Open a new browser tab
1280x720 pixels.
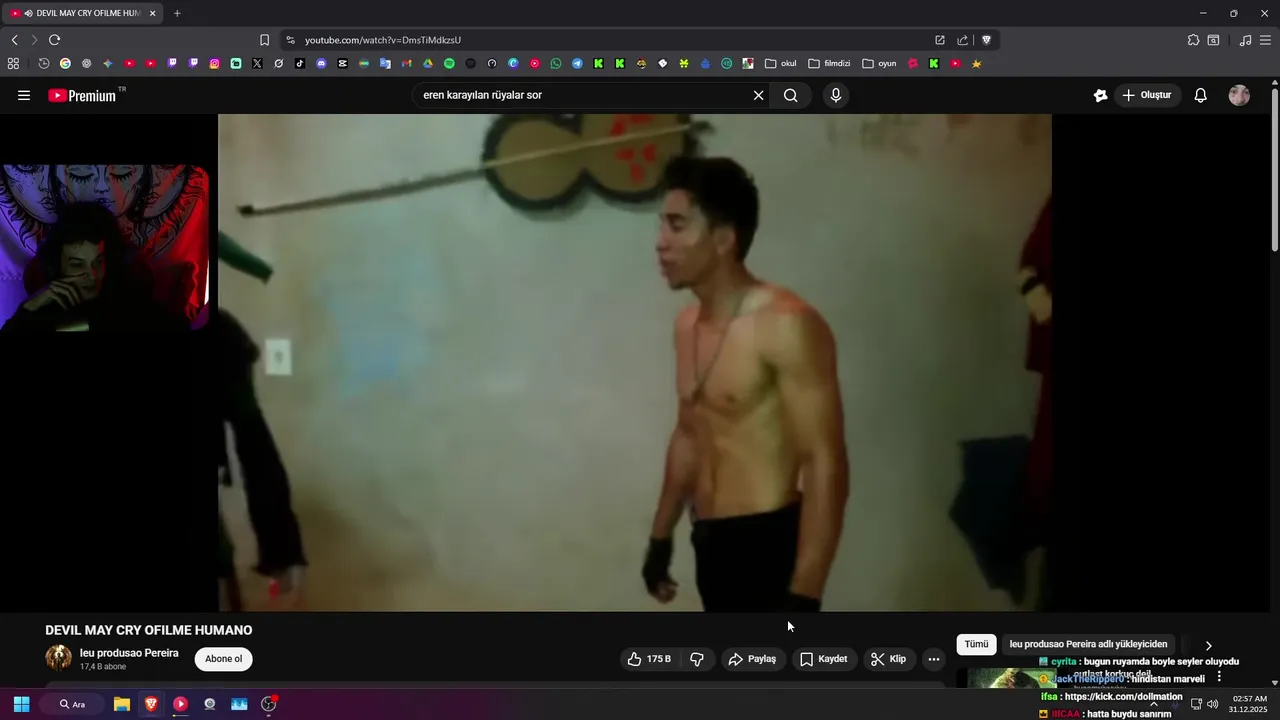click(177, 13)
